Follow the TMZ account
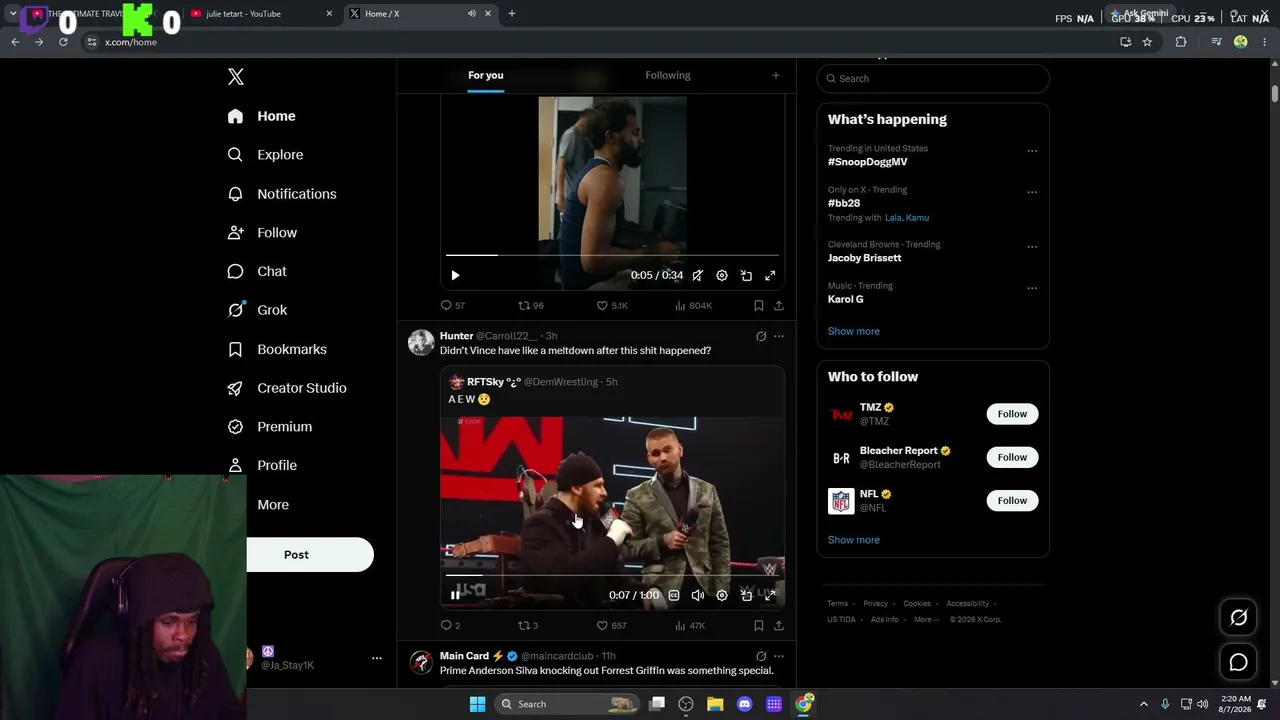1280x720 pixels. click(1012, 414)
